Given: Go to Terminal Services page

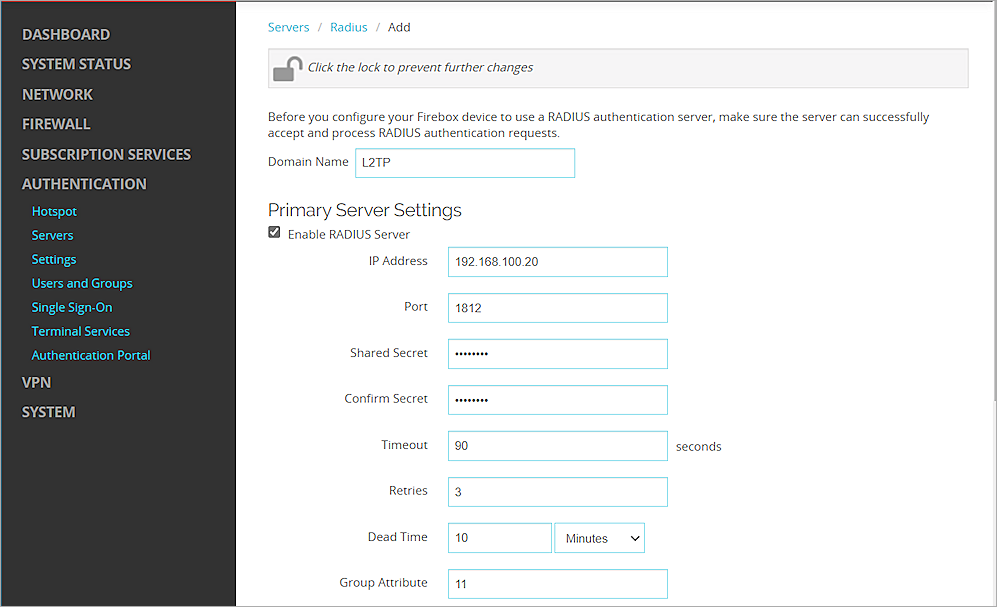Looking at the screenshot, I should point(81,332).
